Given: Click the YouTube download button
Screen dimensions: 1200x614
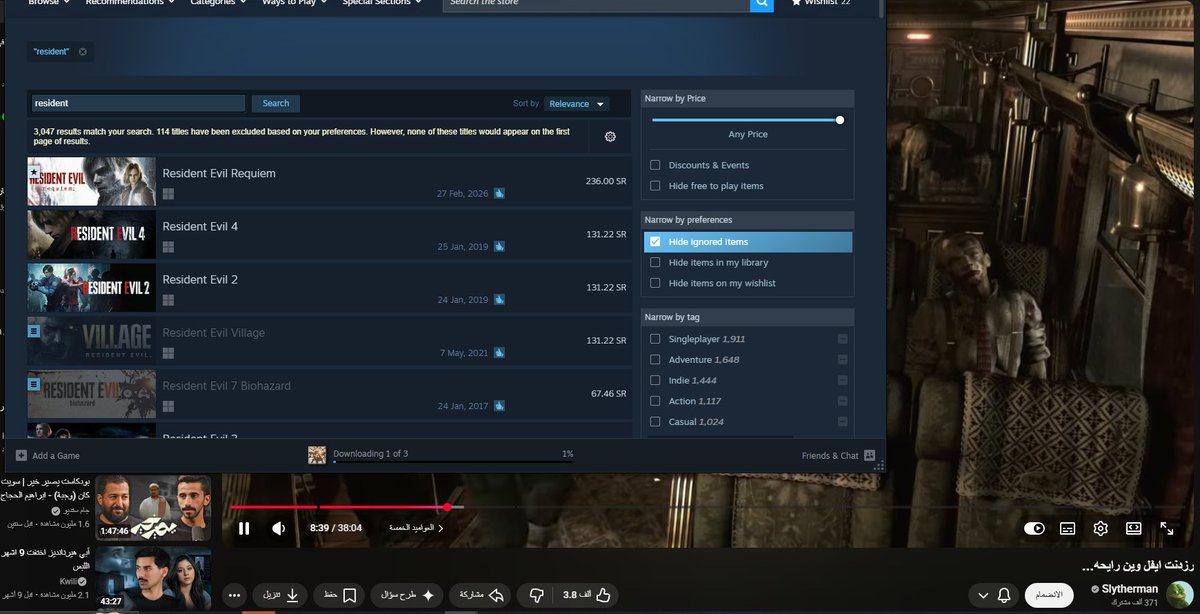Looking at the screenshot, I should pos(280,595).
